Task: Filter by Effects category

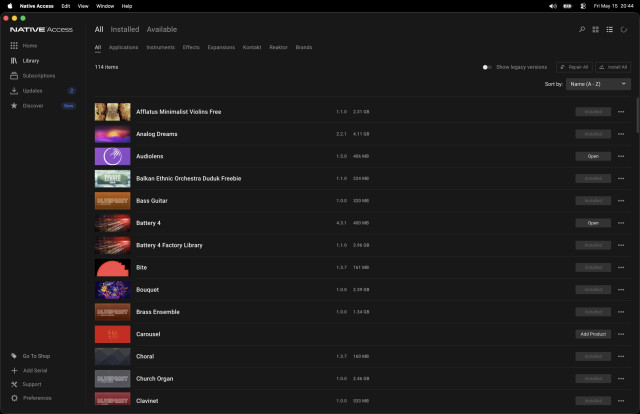Action: coord(191,47)
